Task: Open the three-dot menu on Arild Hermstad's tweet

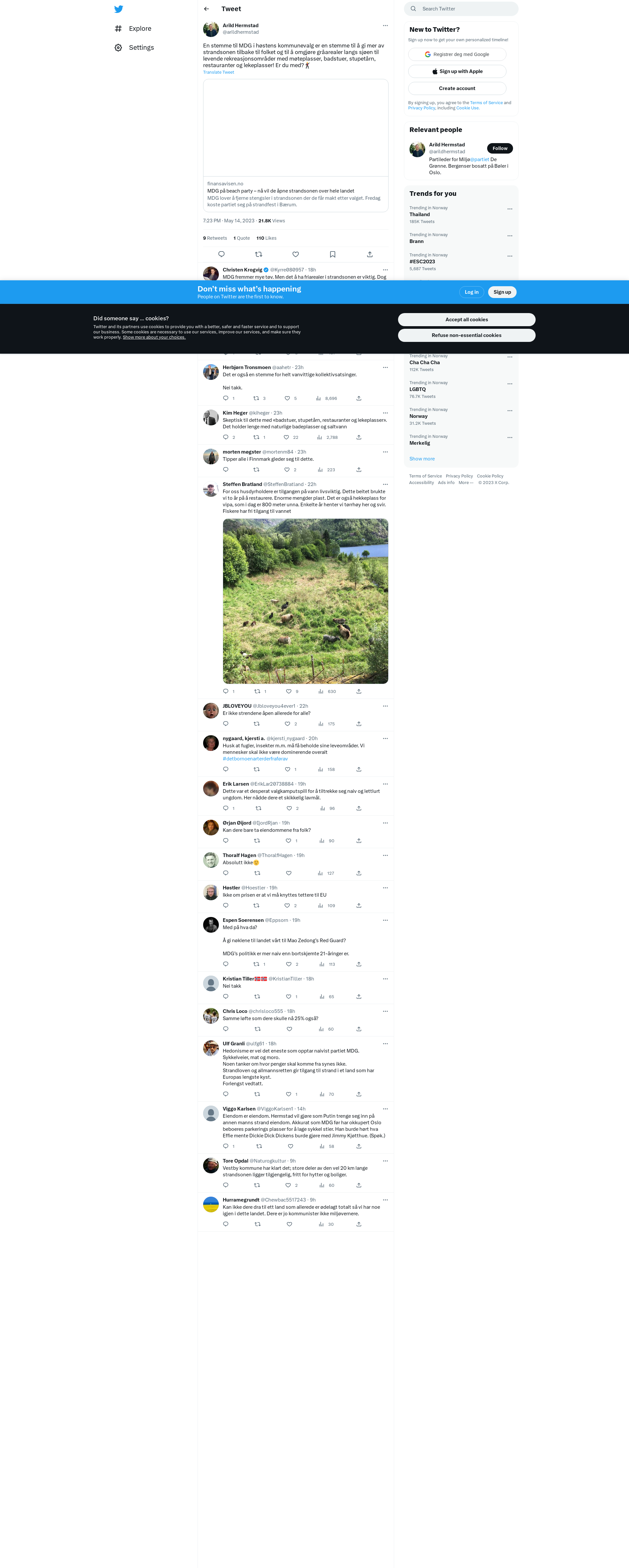Action: 385,26
